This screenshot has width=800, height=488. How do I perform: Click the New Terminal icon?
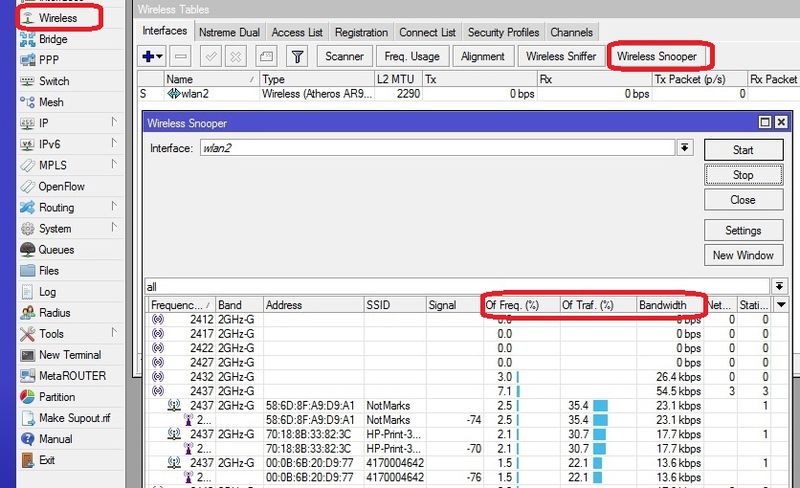(28, 355)
